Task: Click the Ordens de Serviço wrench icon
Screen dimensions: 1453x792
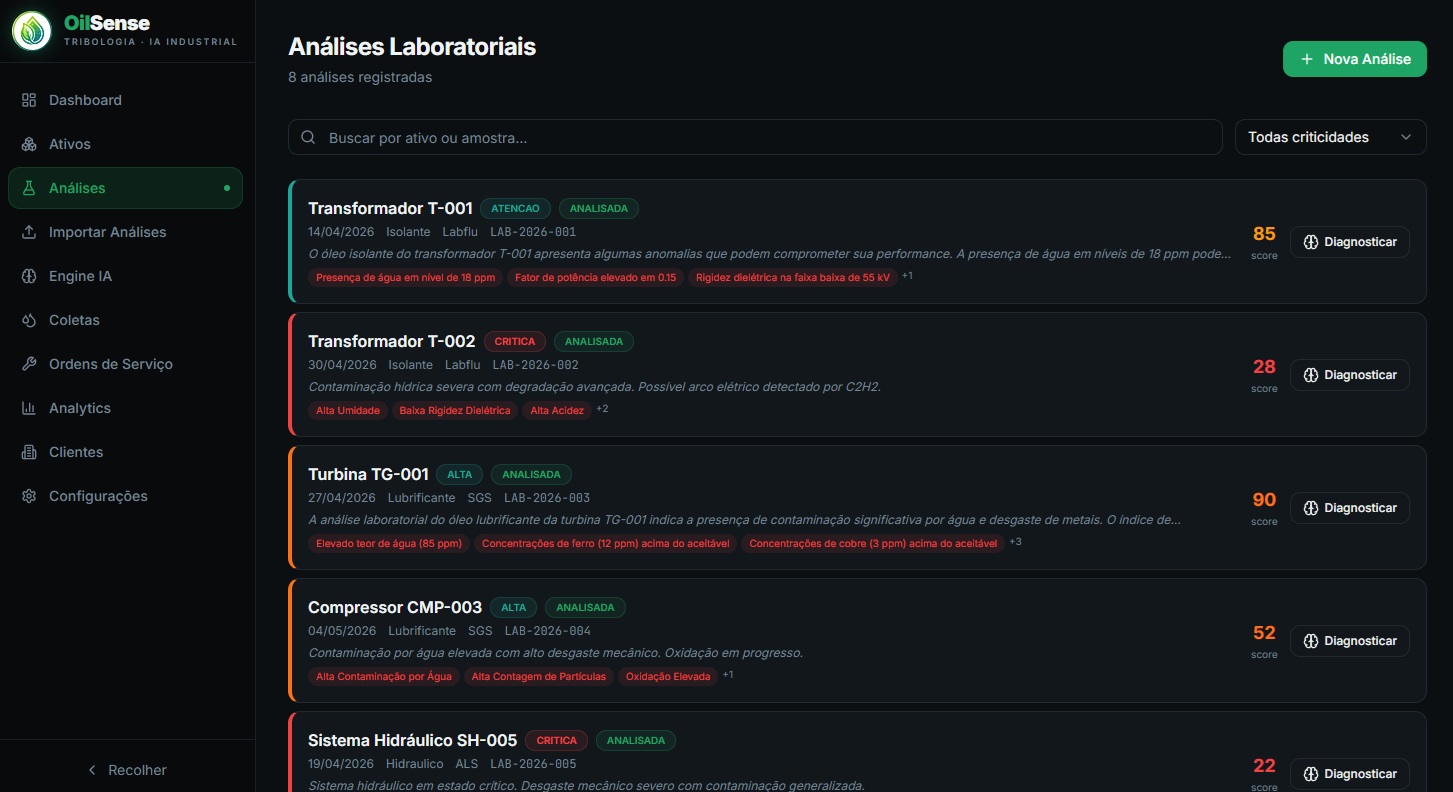Action: [29, 364]
